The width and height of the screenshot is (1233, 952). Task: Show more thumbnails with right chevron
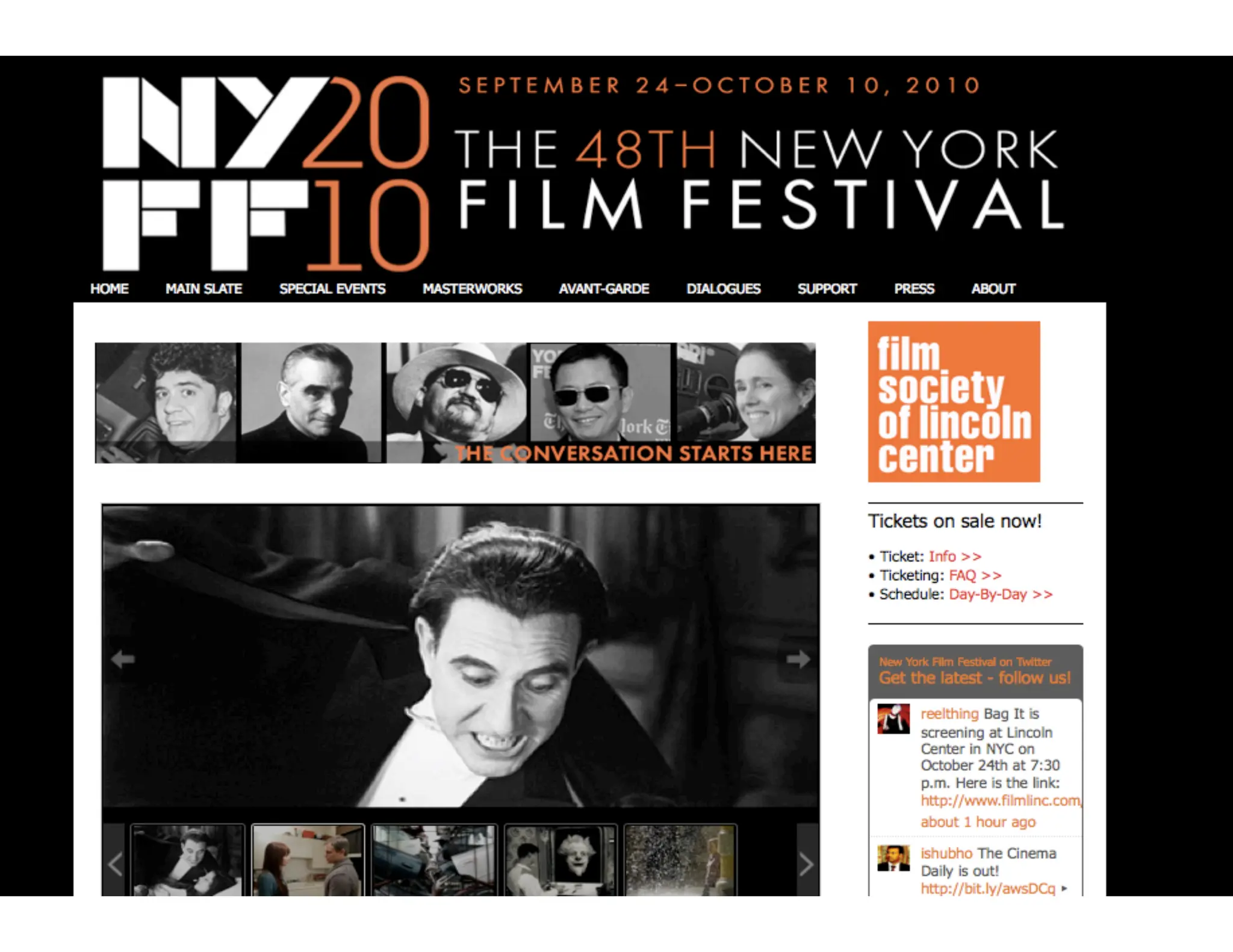[x=807, y=864]
